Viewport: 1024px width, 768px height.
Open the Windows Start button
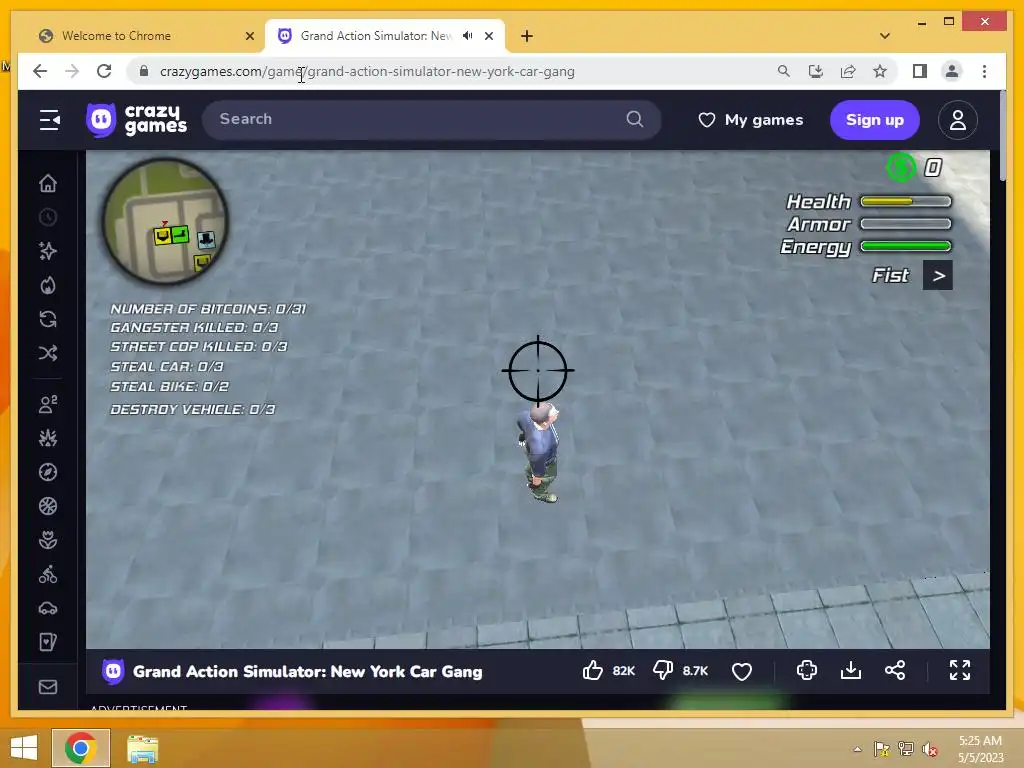coord(24,748)
